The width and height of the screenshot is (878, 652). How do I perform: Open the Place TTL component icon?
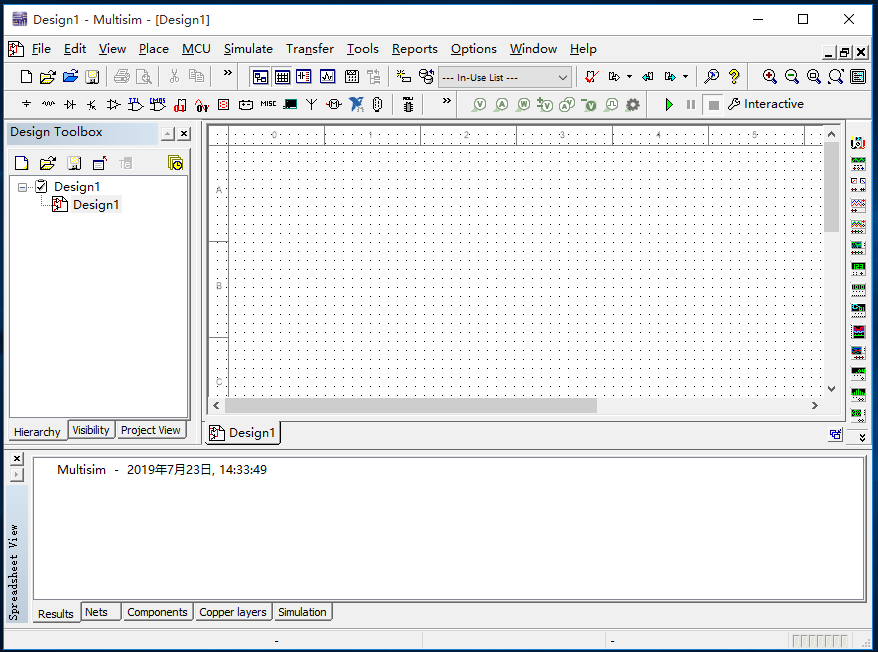(x=136, y=104)
